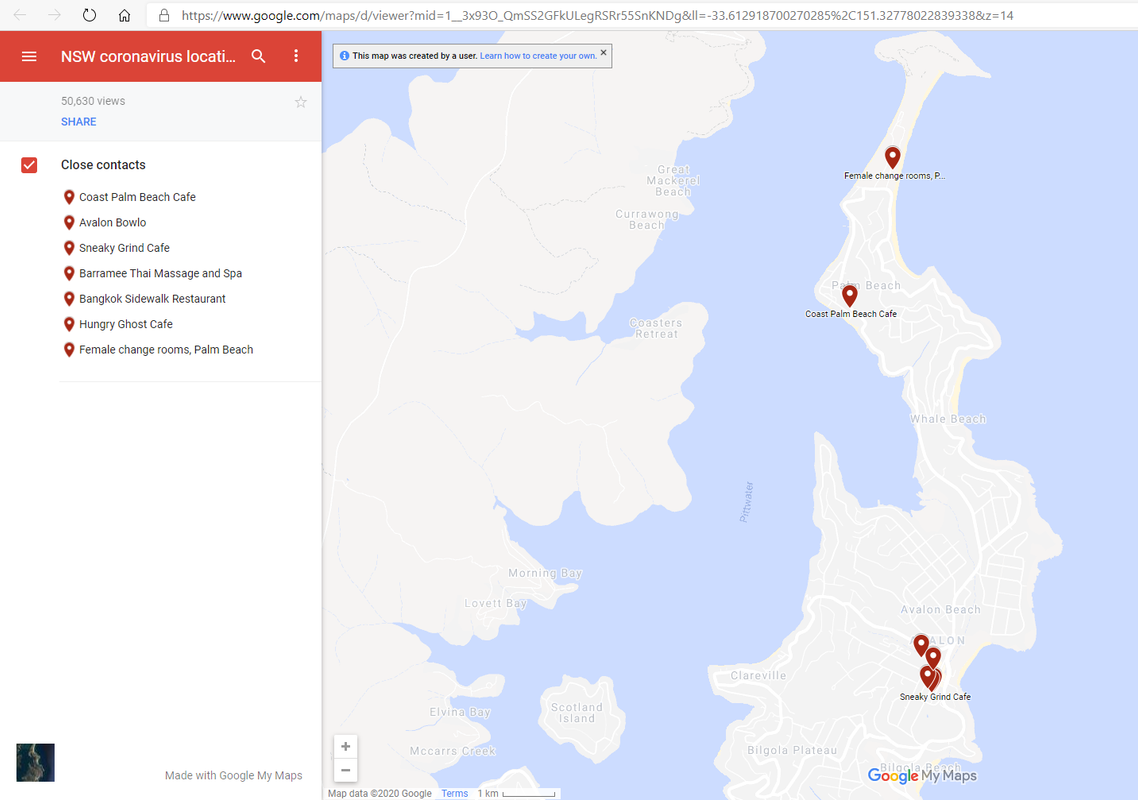1138x800 pixels.
Task: Select Hungry Ghost Cafe entry
Action: [126, 324]
